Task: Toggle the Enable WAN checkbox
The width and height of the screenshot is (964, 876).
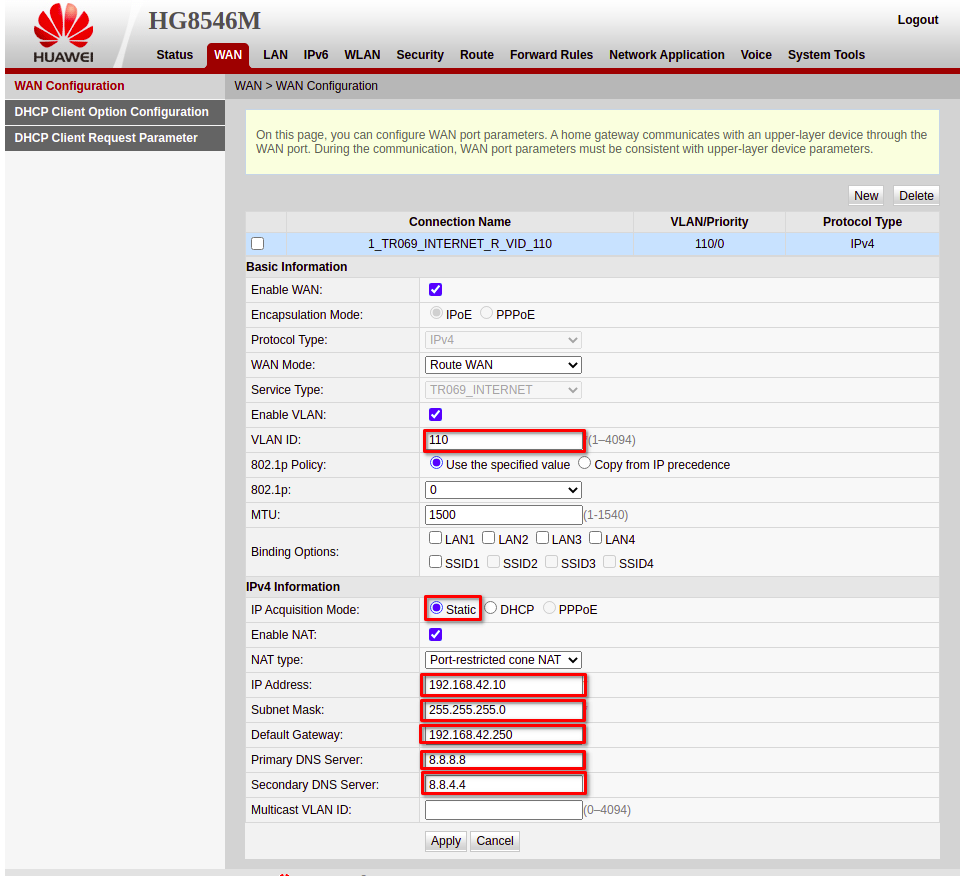Action: coord(435,290)
